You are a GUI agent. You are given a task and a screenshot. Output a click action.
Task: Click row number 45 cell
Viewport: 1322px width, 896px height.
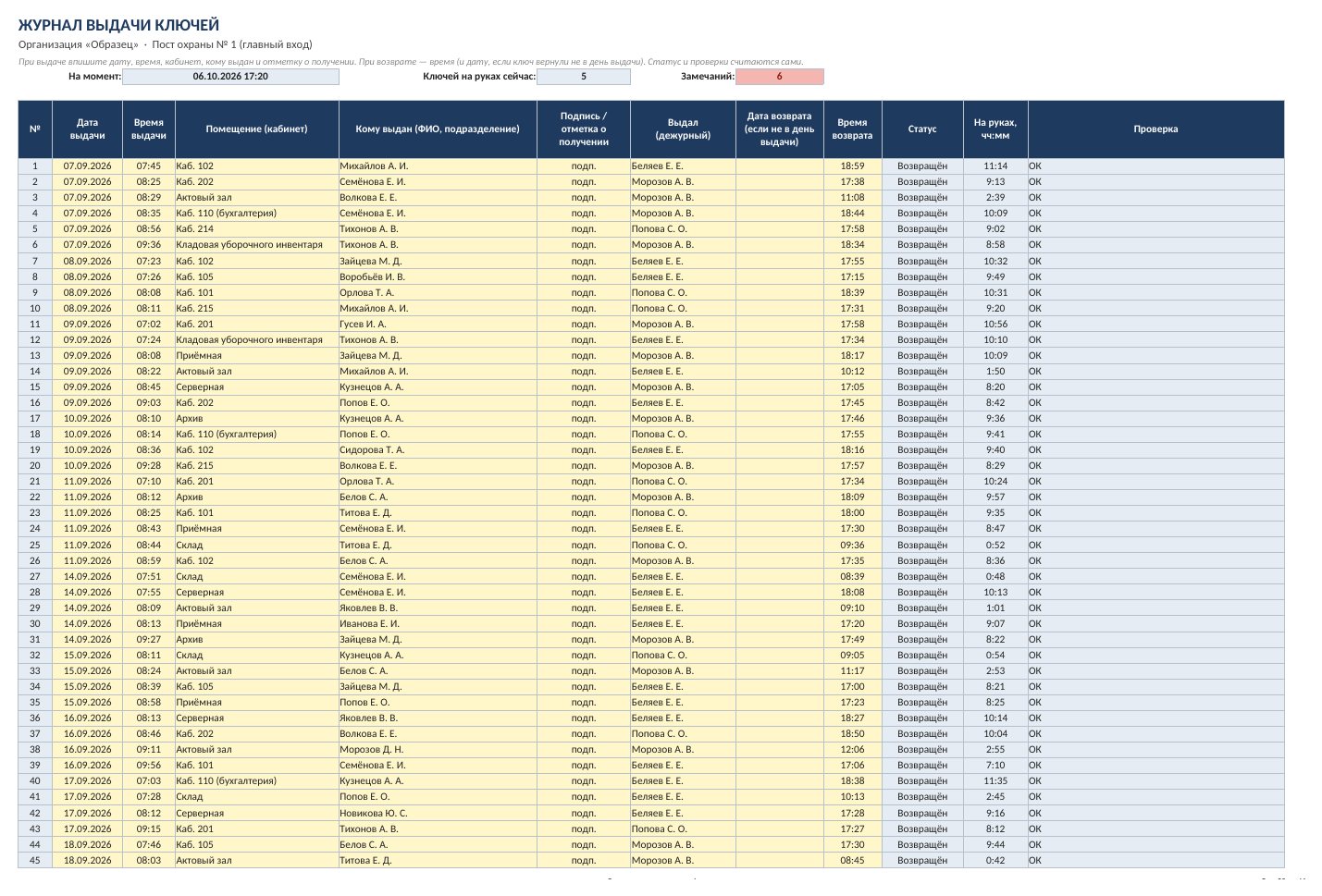click(x=35, y=861)
